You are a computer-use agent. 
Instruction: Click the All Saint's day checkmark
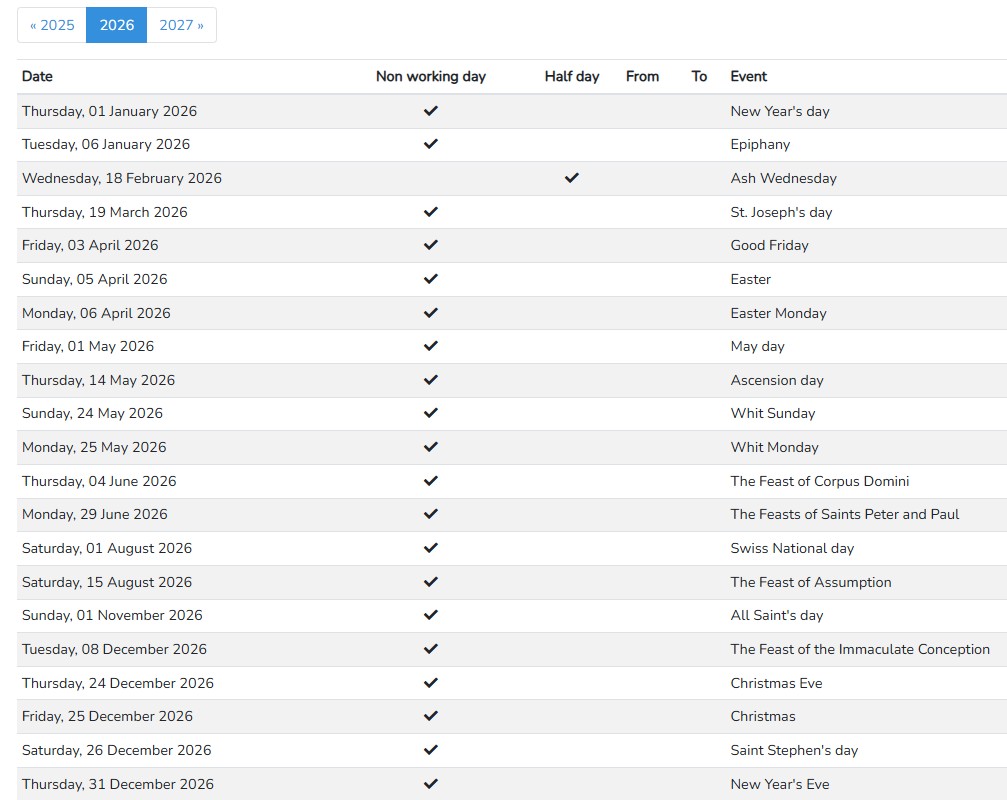431,615
